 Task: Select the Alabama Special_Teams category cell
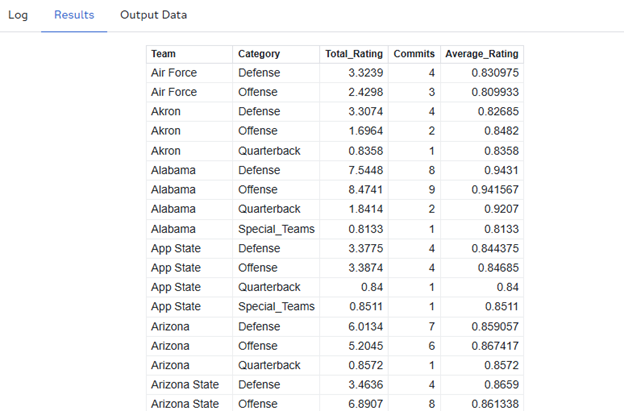point(275,229)
